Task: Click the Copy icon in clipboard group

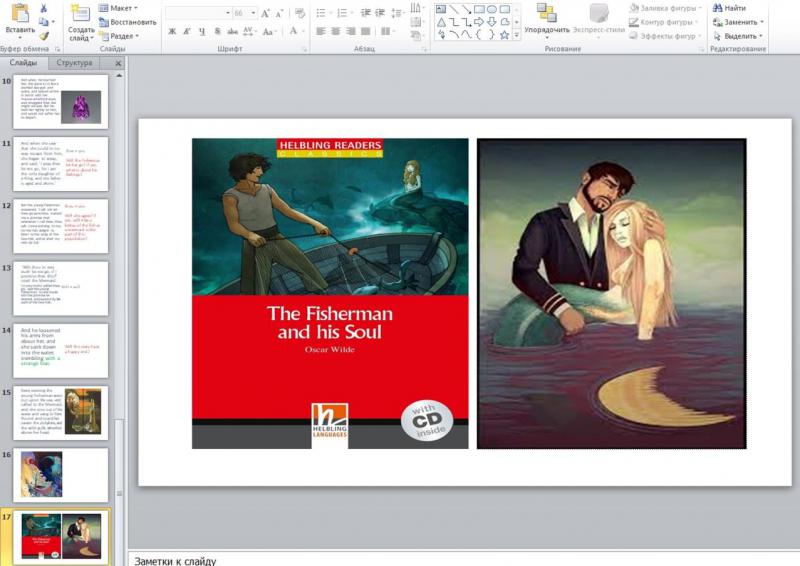Action: (x=44, y=22)
